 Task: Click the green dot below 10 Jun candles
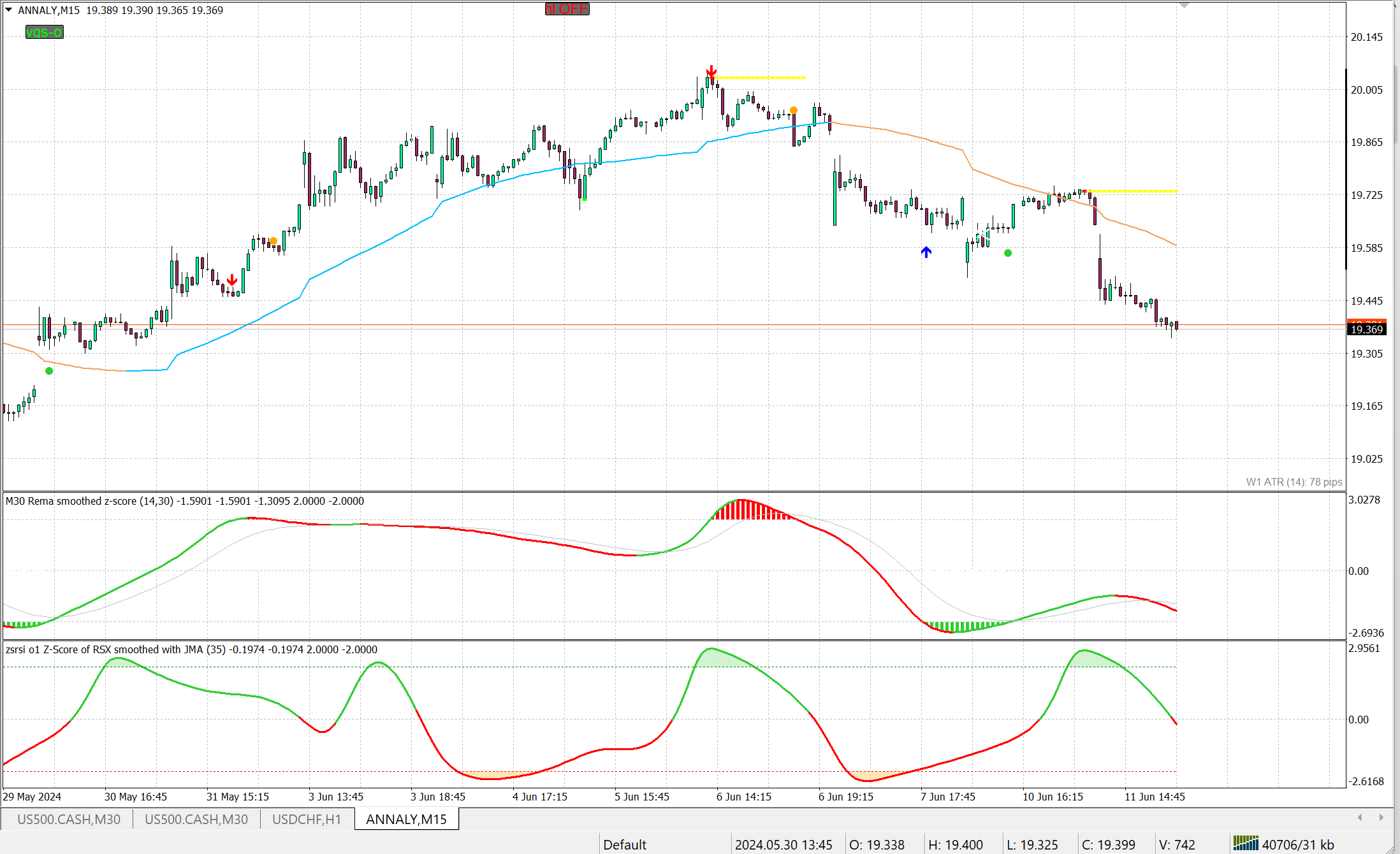(x=1008, y=253)
